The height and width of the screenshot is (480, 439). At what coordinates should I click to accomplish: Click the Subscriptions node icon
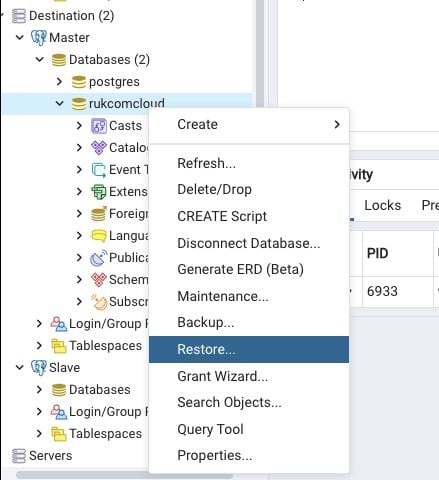tap(99, 302)
